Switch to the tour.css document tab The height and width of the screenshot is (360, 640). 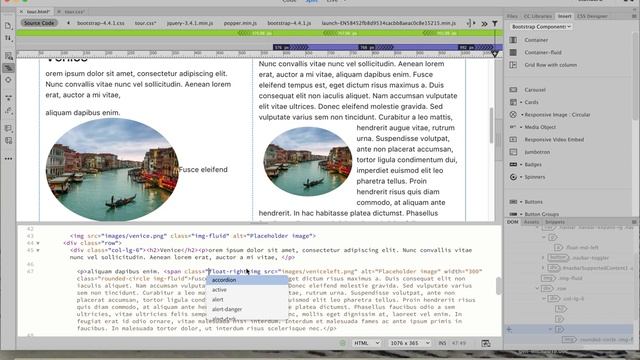74,12
